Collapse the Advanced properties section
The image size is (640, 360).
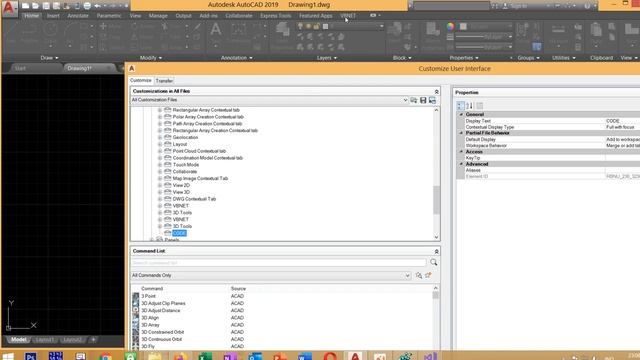tap(461, 164)
